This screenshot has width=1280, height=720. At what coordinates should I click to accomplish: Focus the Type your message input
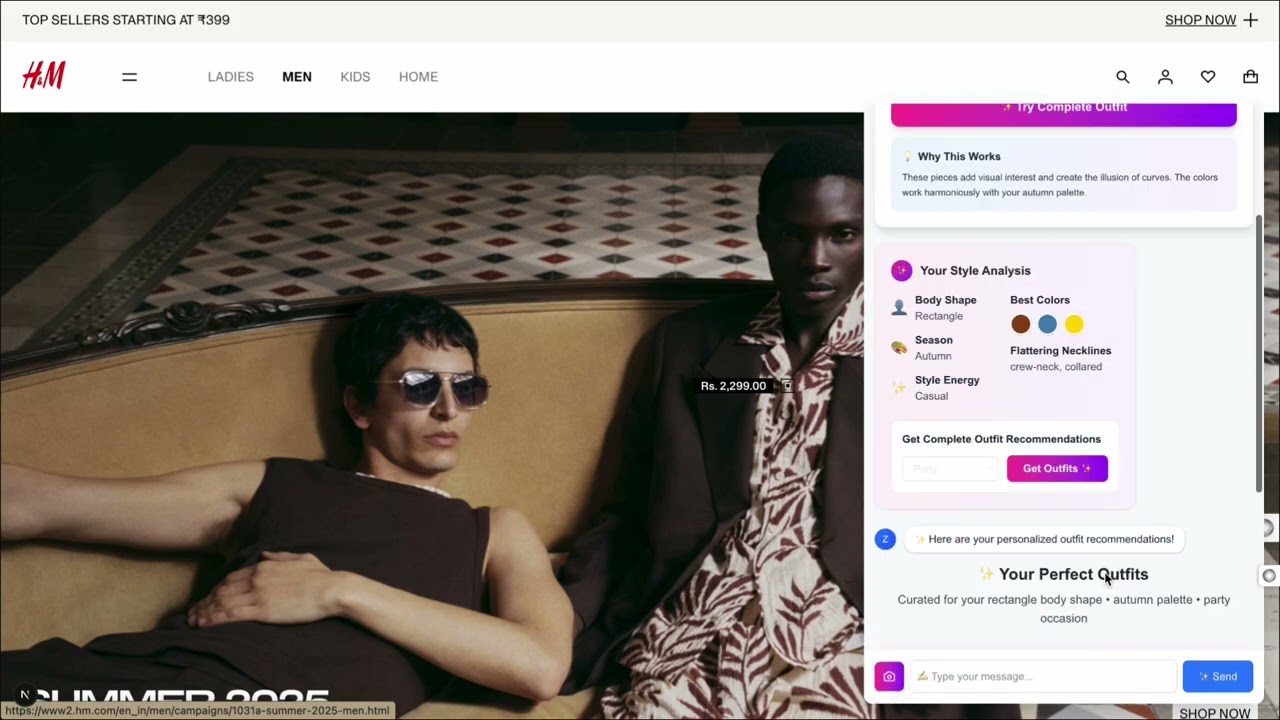tap(1043, 676)
